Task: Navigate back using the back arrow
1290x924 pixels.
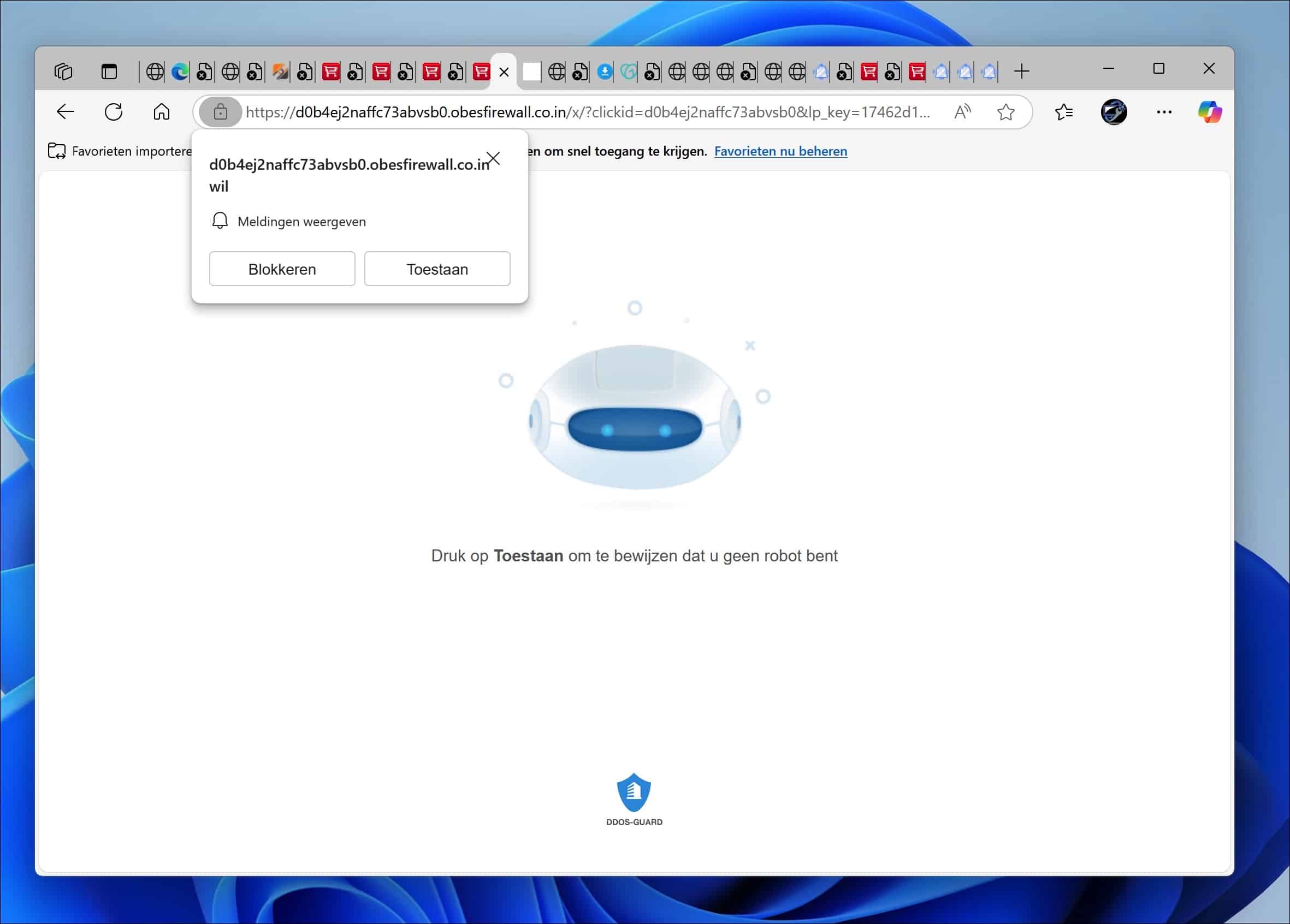Action: click(x=65, y=111)
